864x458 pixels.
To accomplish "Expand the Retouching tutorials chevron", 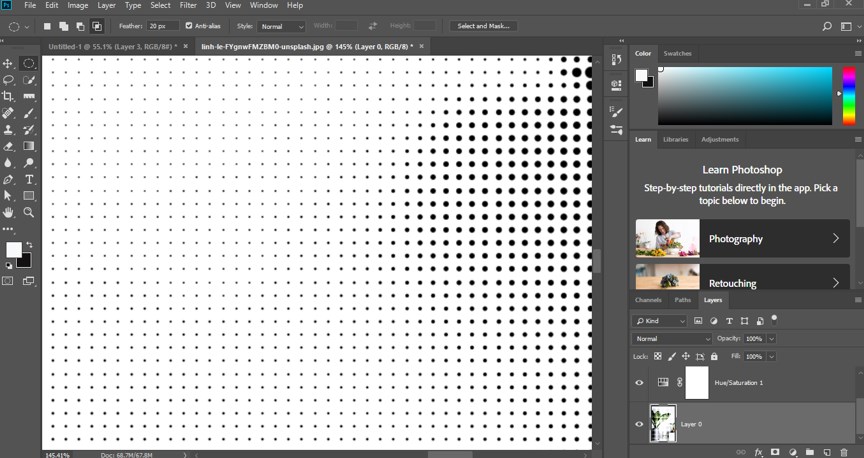I will 836,282.
